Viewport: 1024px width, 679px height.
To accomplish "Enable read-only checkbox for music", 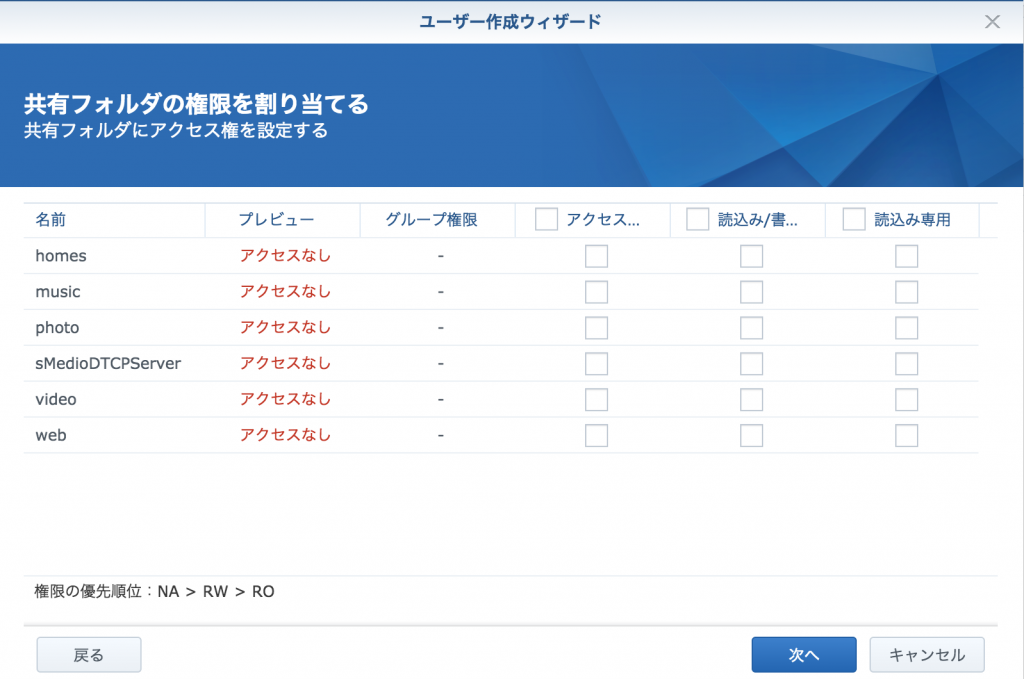I will (906, 292).
